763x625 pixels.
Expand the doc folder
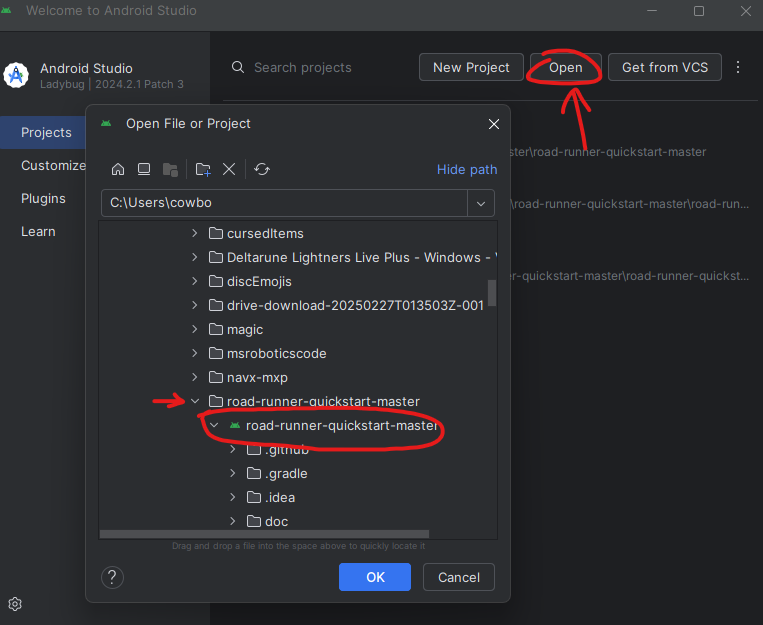pos(233,521)
